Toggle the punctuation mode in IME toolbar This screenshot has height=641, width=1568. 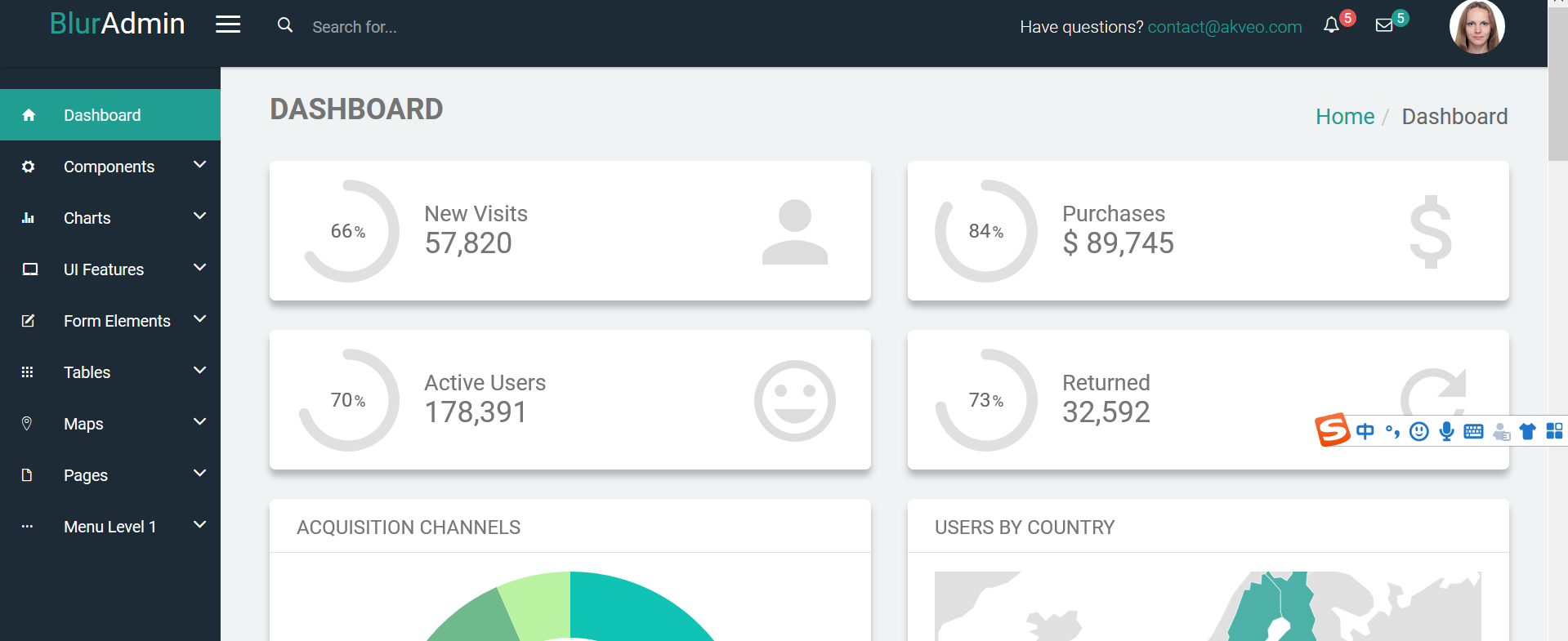tap(1392, 431)
